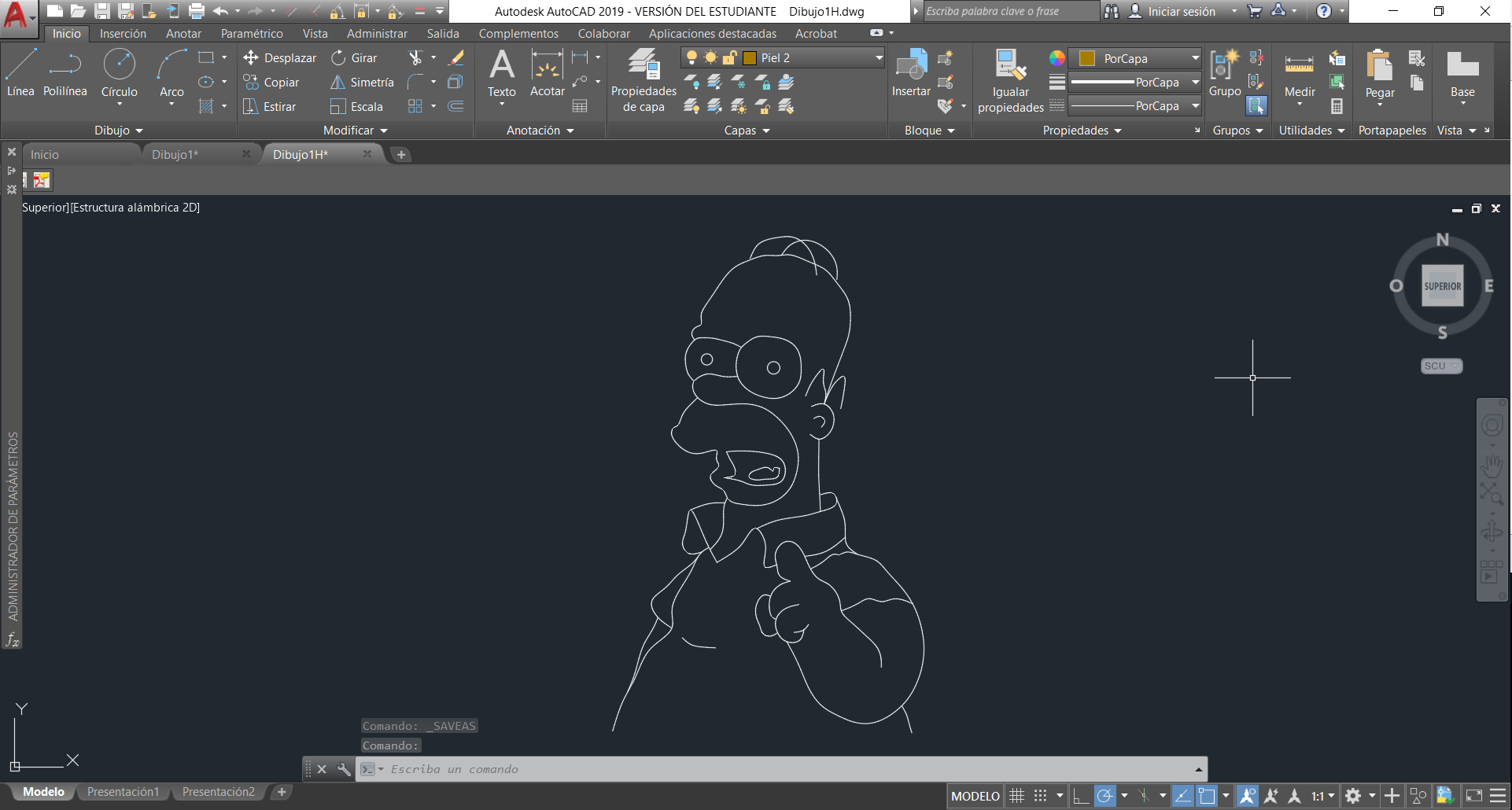1512x810 pixels.
Task: Toggle object snap tracking in status bar
Action: click(1182, 796)
